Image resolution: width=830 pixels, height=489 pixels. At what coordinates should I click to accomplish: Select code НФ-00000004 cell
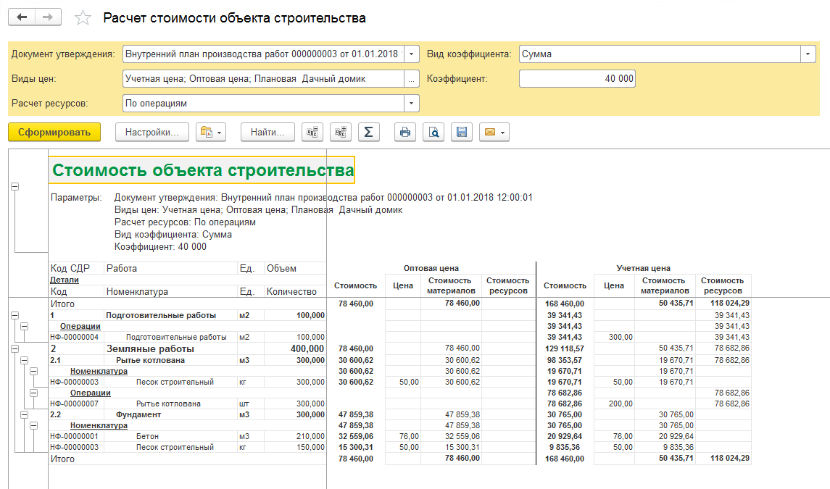pyautogui.click(x=75, y=337)
